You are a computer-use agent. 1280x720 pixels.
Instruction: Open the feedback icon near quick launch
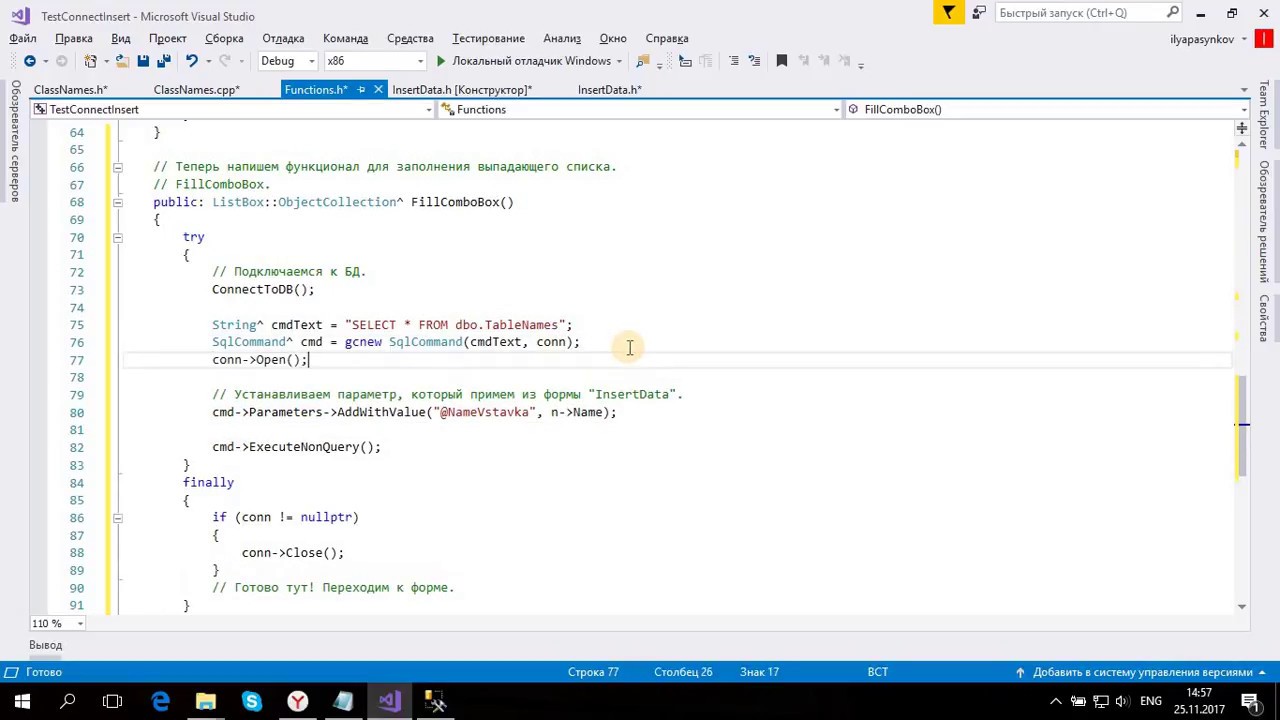click(981, 12)
